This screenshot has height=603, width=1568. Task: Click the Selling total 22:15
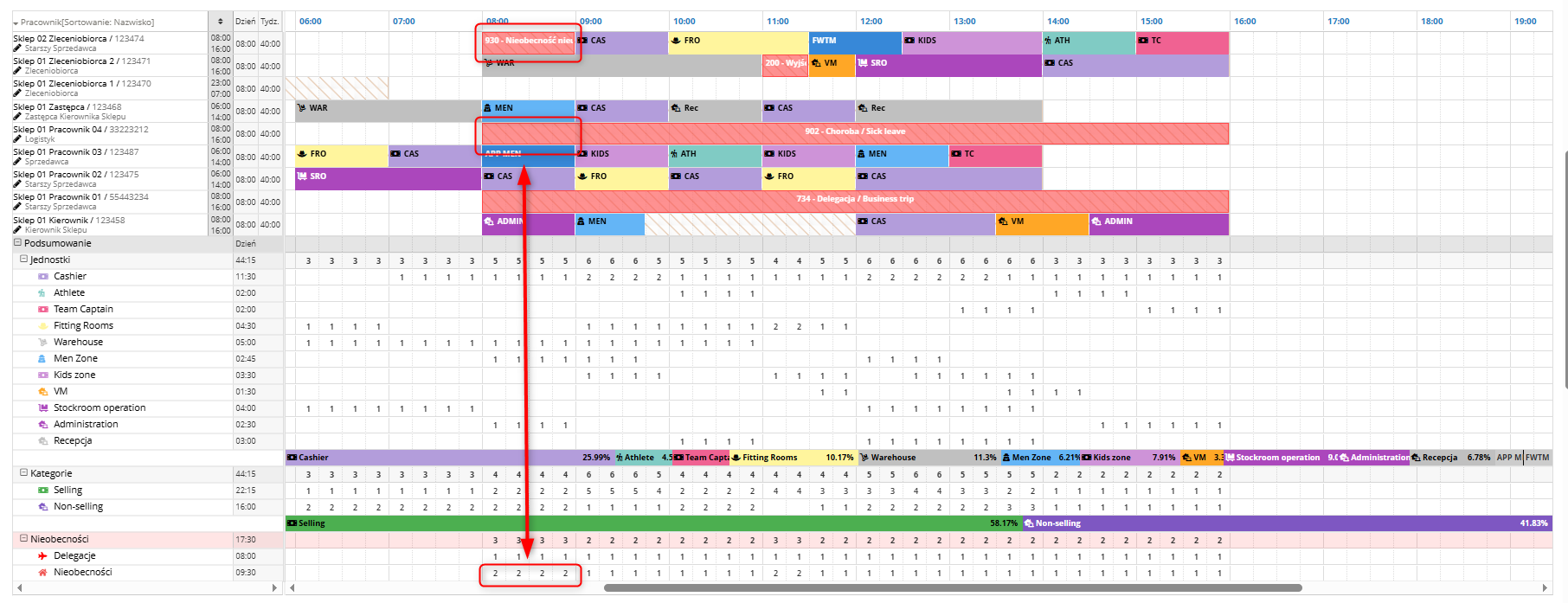246,491
